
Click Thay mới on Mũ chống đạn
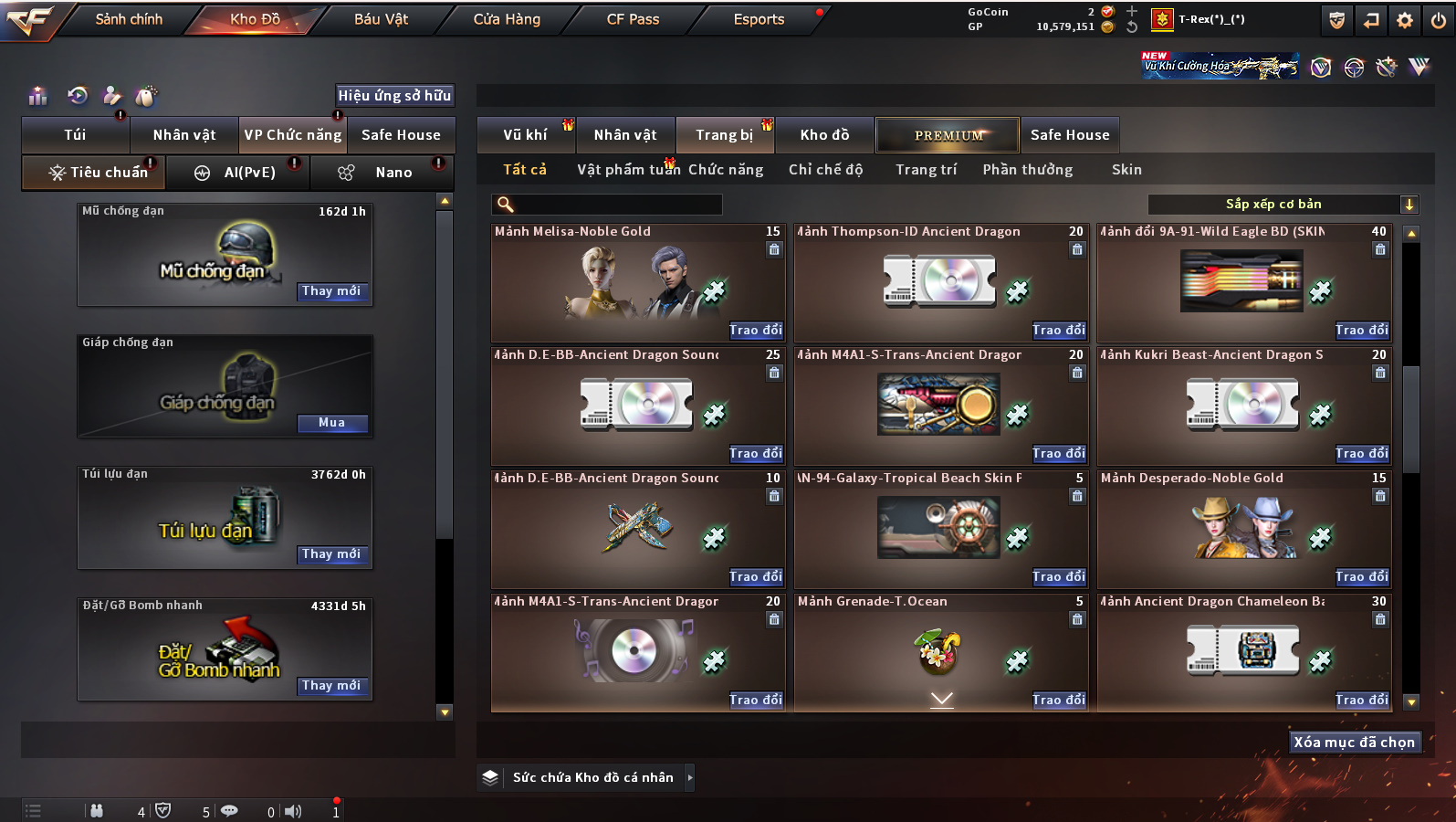331,291
